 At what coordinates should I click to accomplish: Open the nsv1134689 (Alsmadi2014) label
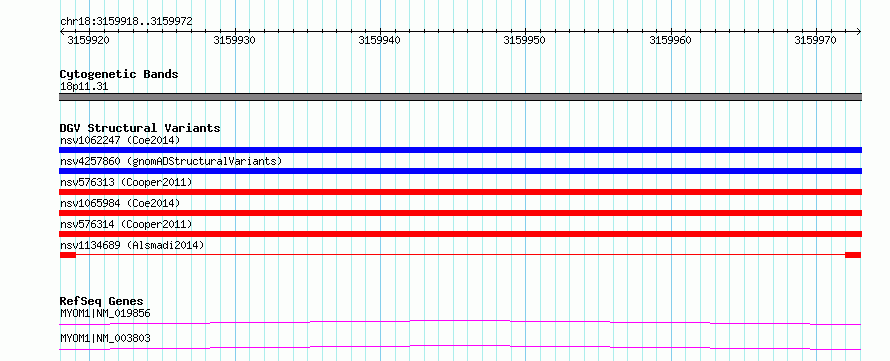[132, 245]
